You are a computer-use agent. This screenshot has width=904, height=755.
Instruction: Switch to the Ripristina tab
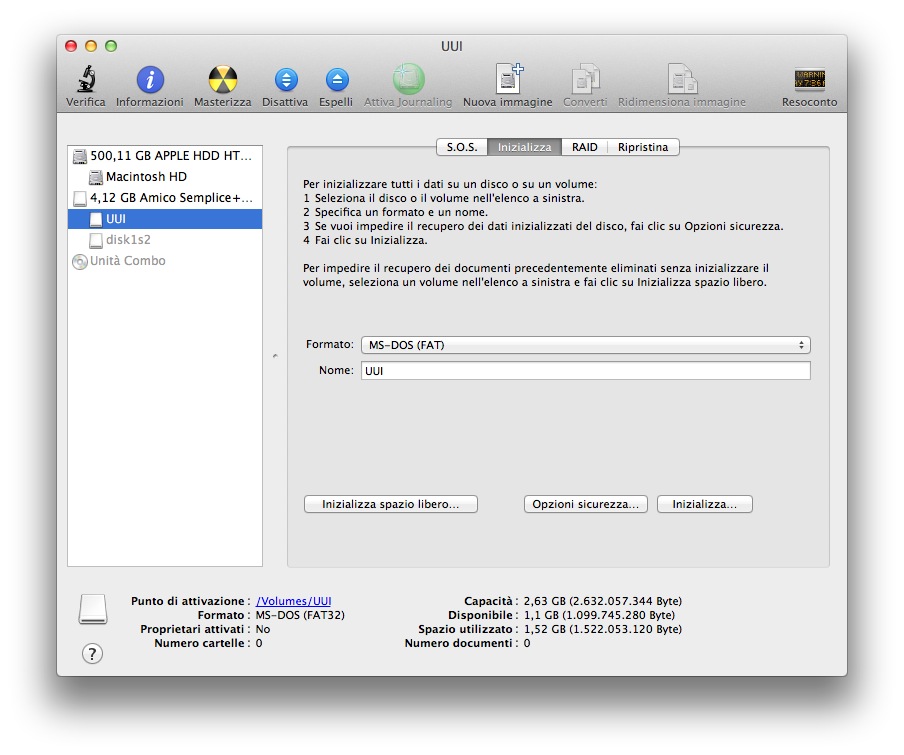click(643, 147)
